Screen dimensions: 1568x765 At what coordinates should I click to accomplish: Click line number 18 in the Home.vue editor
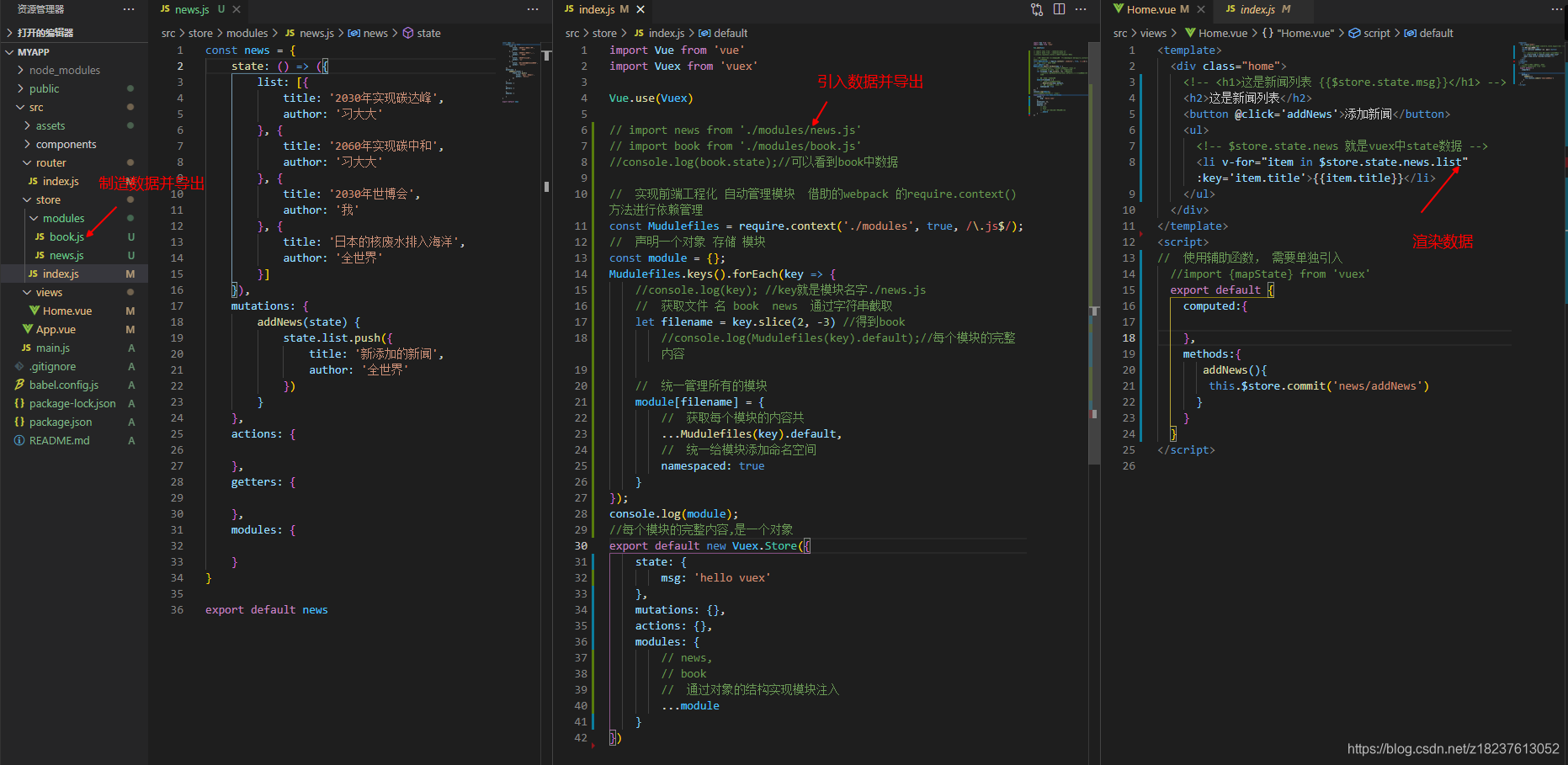tap(1129, 337)
